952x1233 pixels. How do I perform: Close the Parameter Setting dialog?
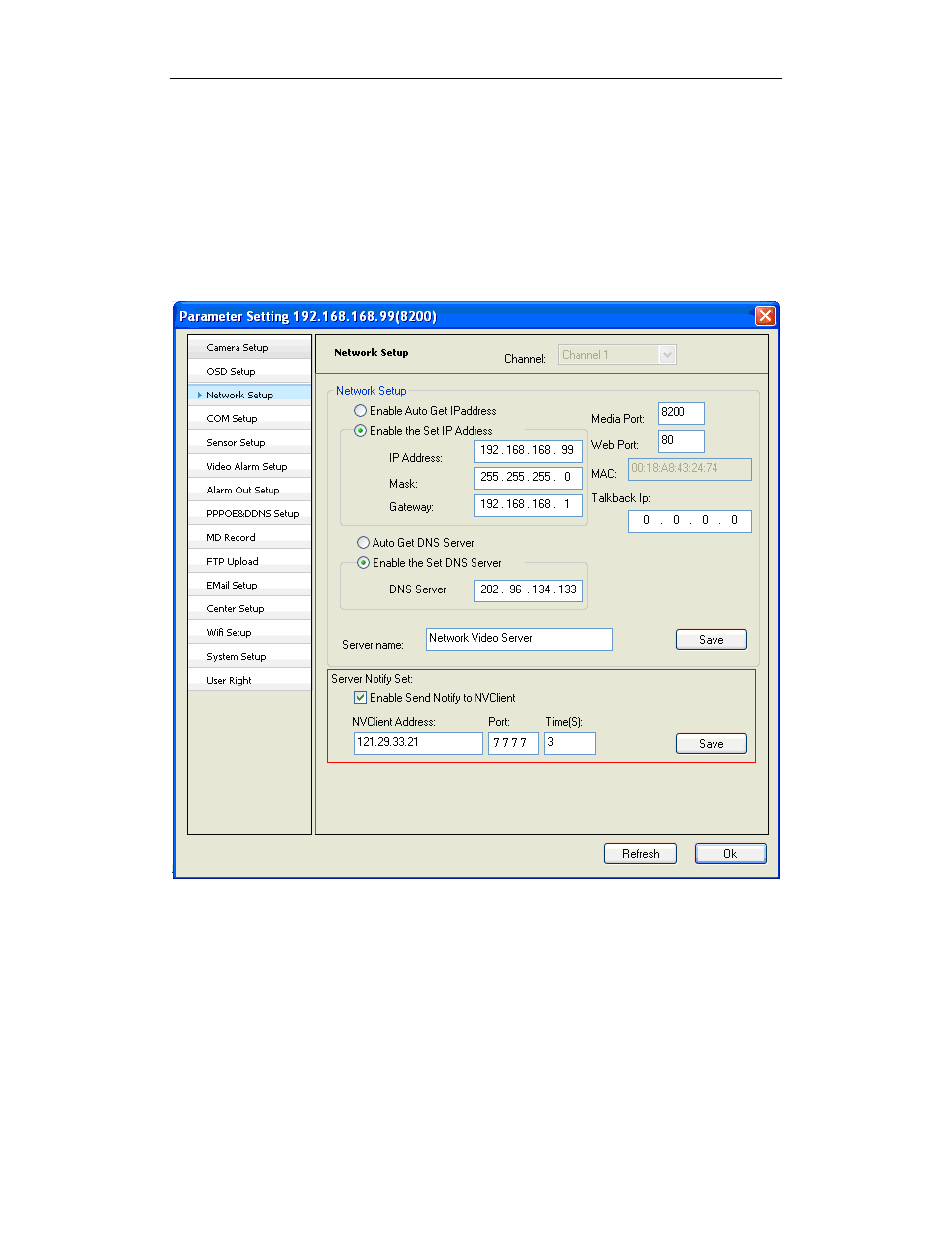pyautogui.click(x=765, y=316)
